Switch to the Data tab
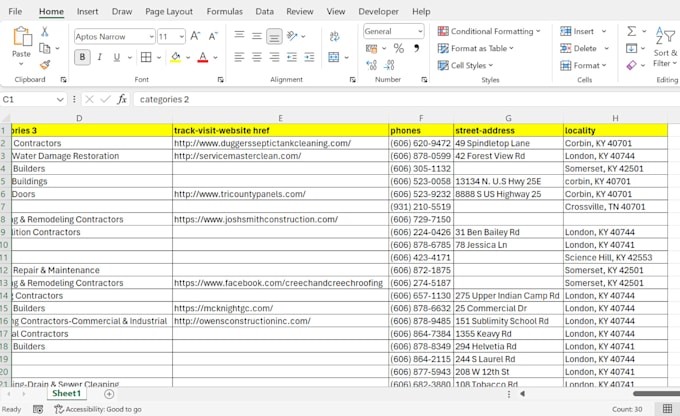This screenshot has width=680, height=416. tap(265, 11)
